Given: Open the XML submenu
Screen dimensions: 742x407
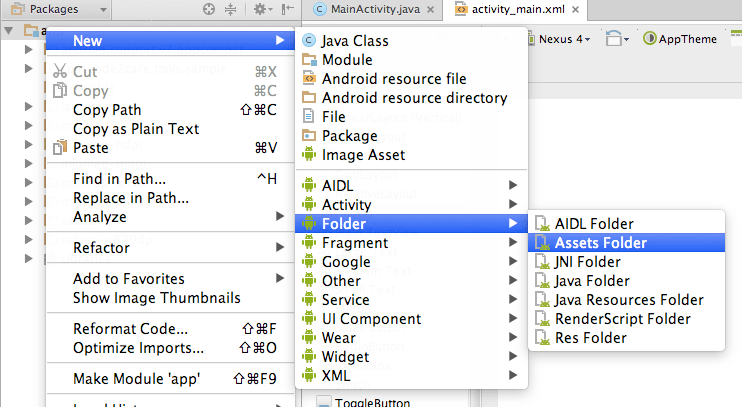Looking at the screenshot, I should coord(411,376).
